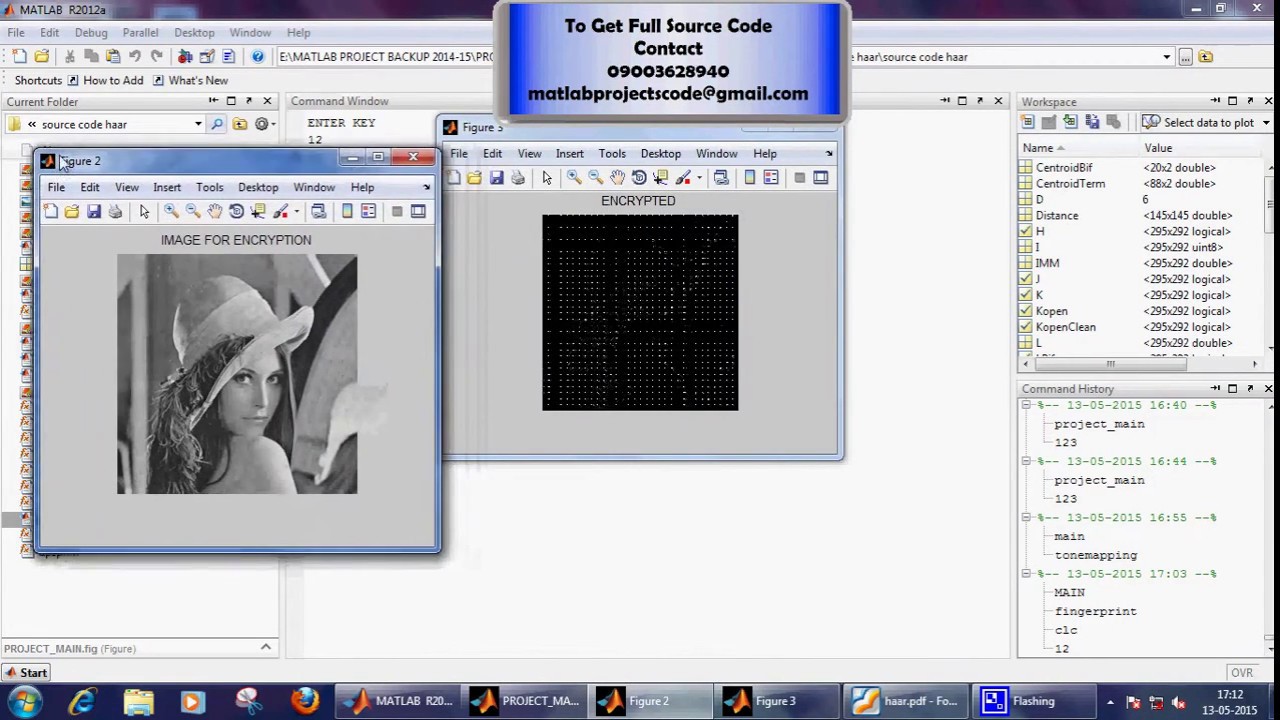Collapse the 13-05-2015 16:44 history group
This screenshot has height=720, width=1280.
1026,461
